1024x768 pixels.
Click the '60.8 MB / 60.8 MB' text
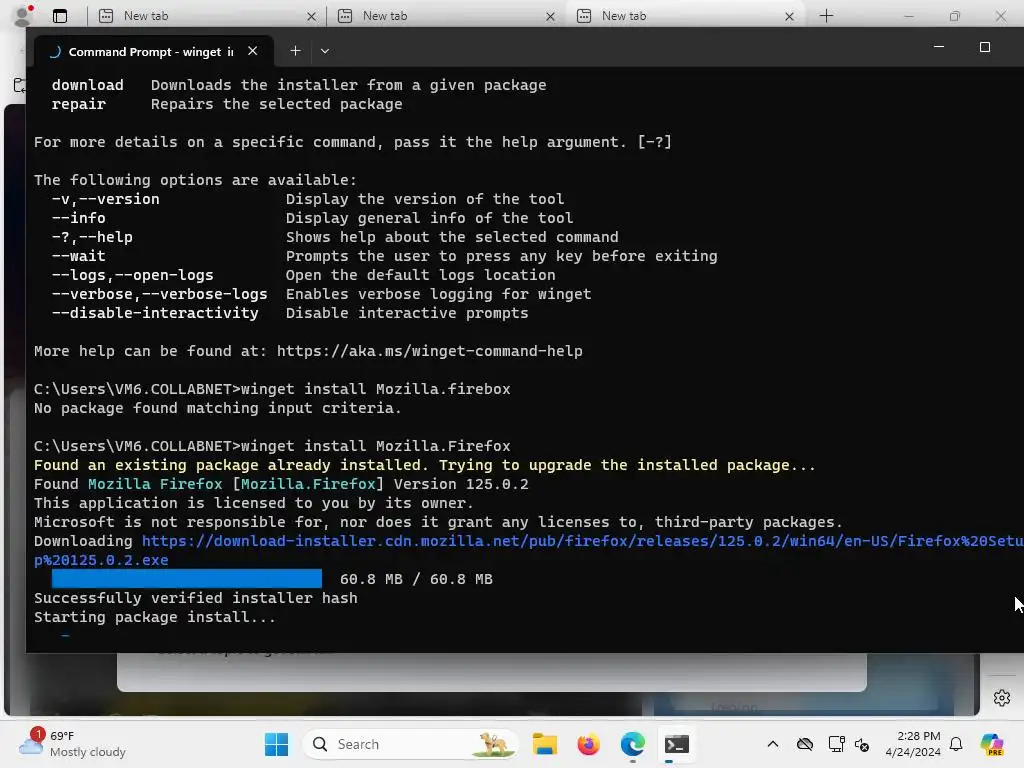coord(416,579)
